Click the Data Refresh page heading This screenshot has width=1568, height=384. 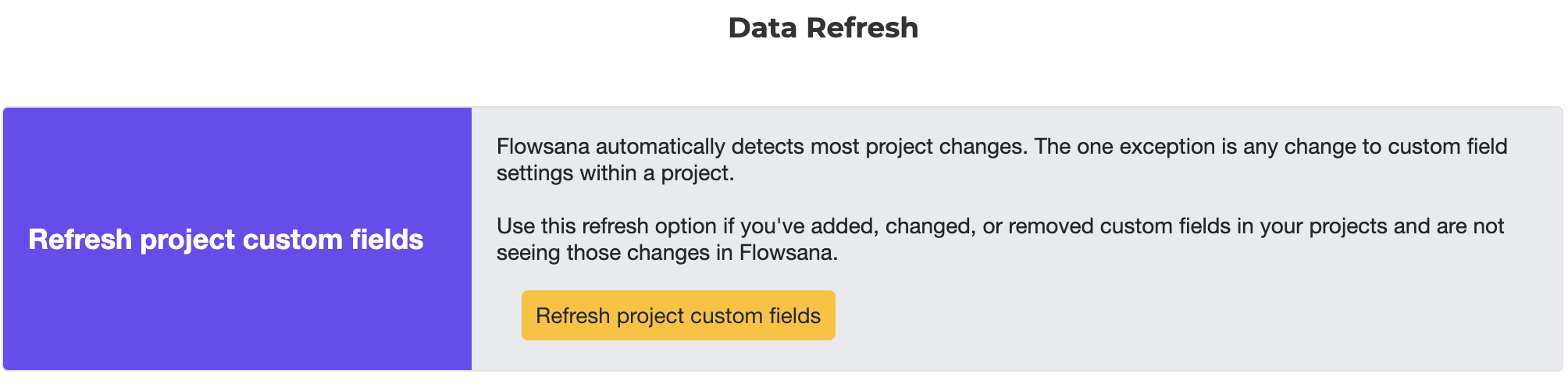(x=823, y=28)
